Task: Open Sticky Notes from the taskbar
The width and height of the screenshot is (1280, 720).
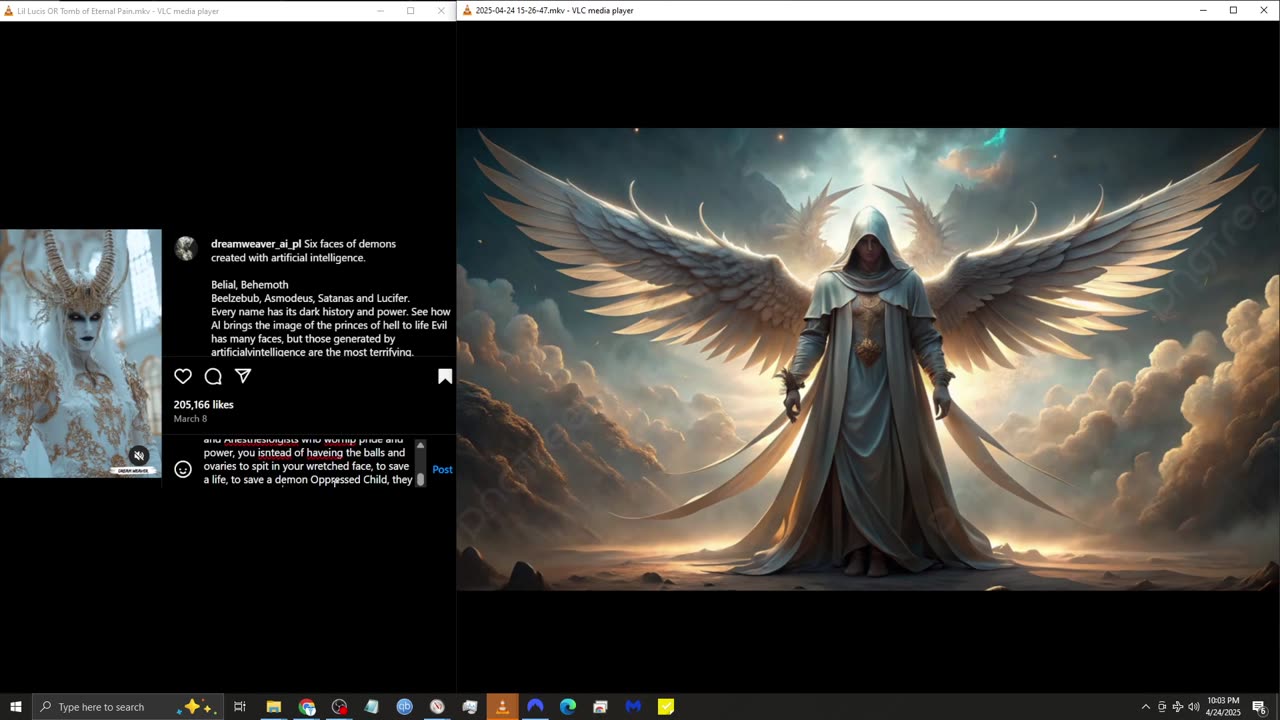Action: [x=666, y=707]
